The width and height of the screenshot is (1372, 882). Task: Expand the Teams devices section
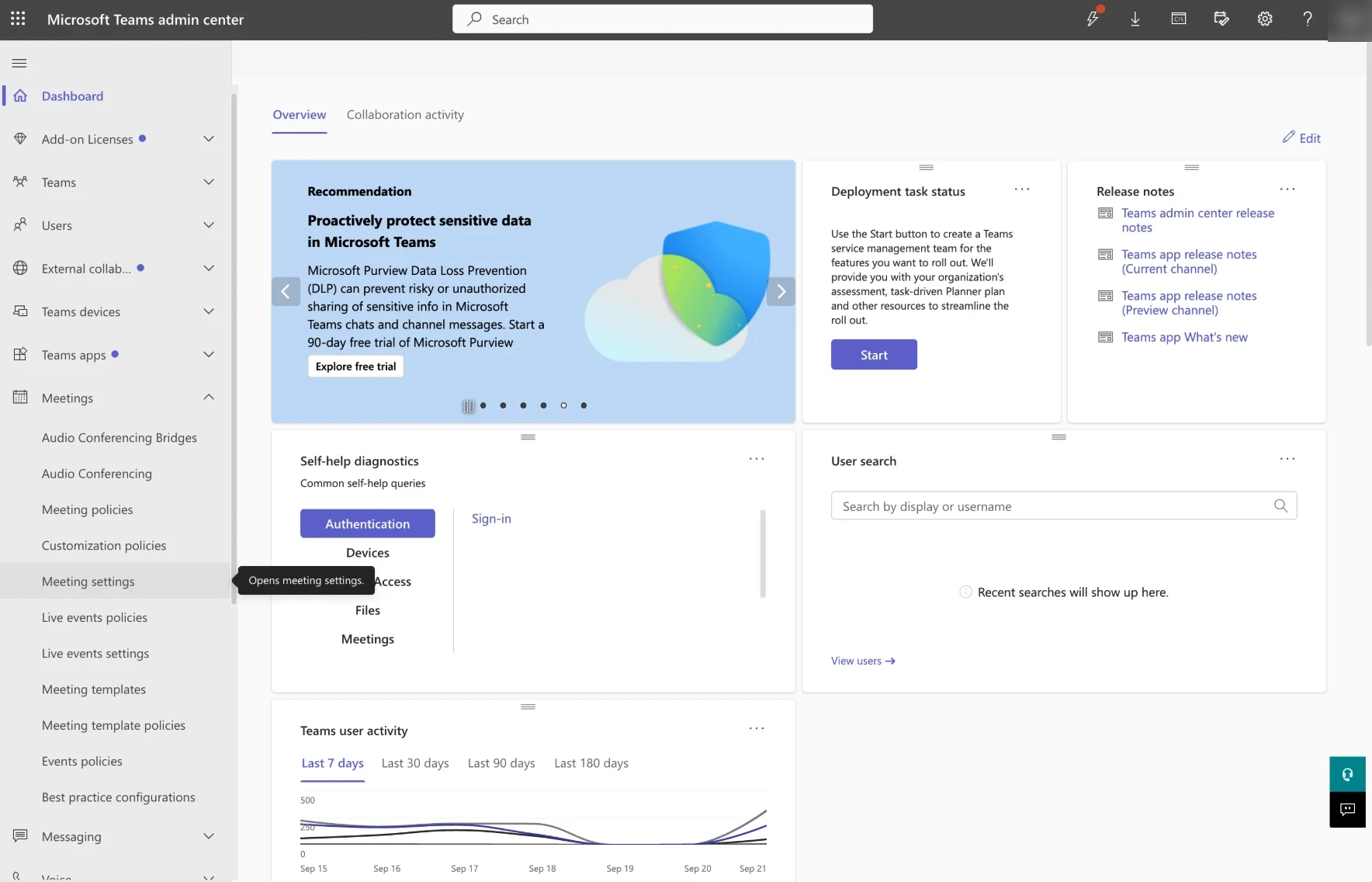(x=209, y=311)
